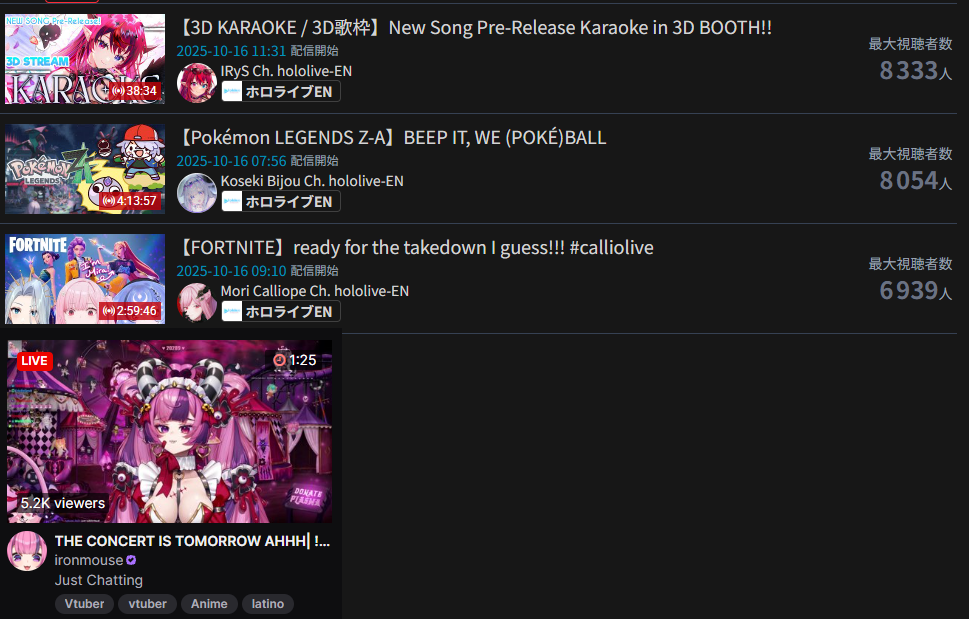
Task: Open ironmouse channel name link
Action: [x=89, y=560]
